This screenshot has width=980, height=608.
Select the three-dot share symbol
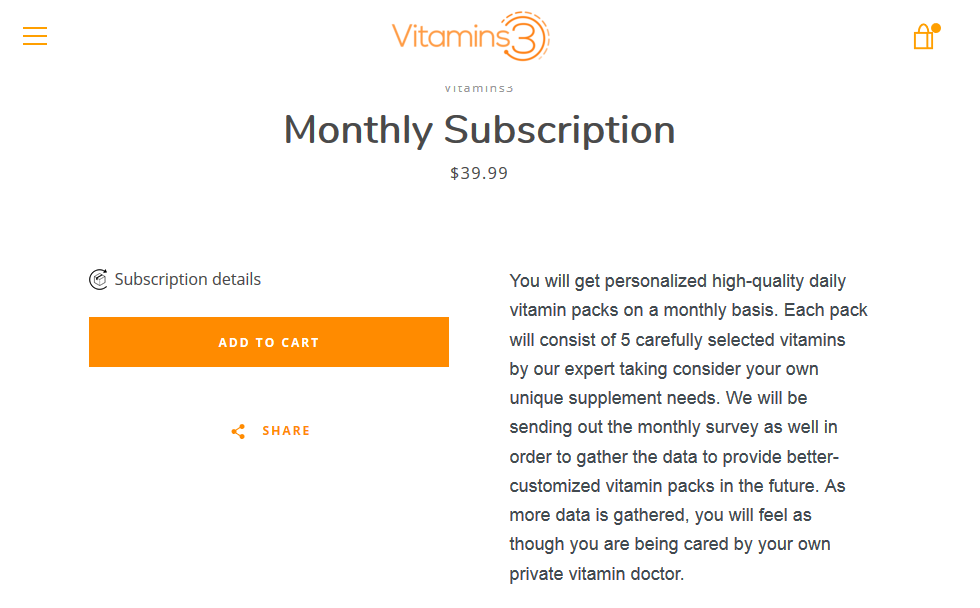point(238,431)
